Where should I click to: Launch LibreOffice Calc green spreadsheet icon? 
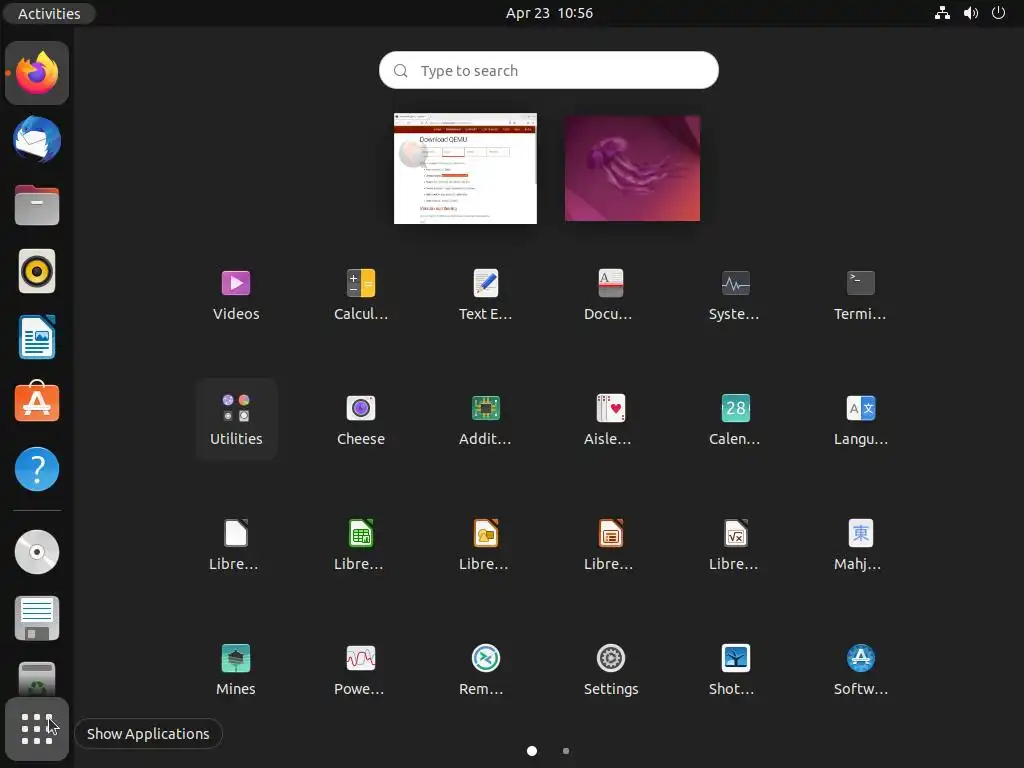coord(360,545)
